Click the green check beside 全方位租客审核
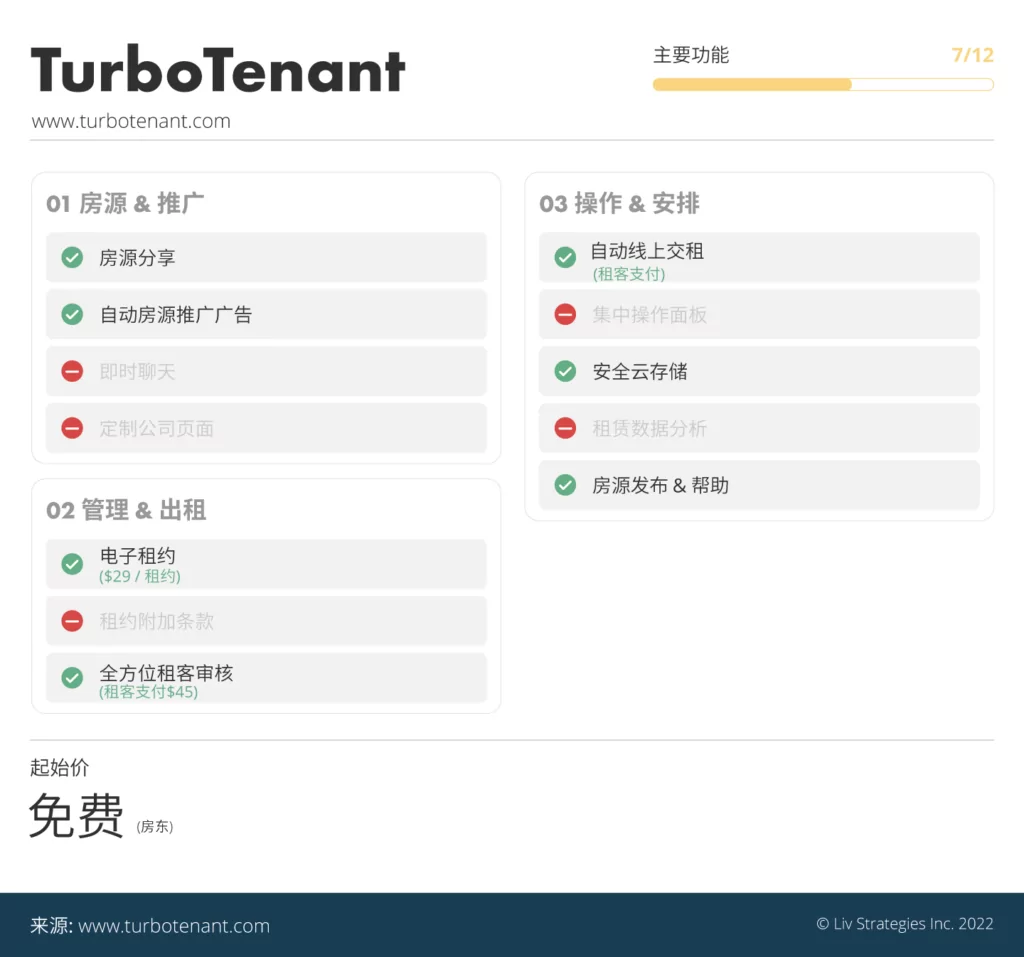Viewport: 1024px width, 957px height. click(x=72, y=678)
